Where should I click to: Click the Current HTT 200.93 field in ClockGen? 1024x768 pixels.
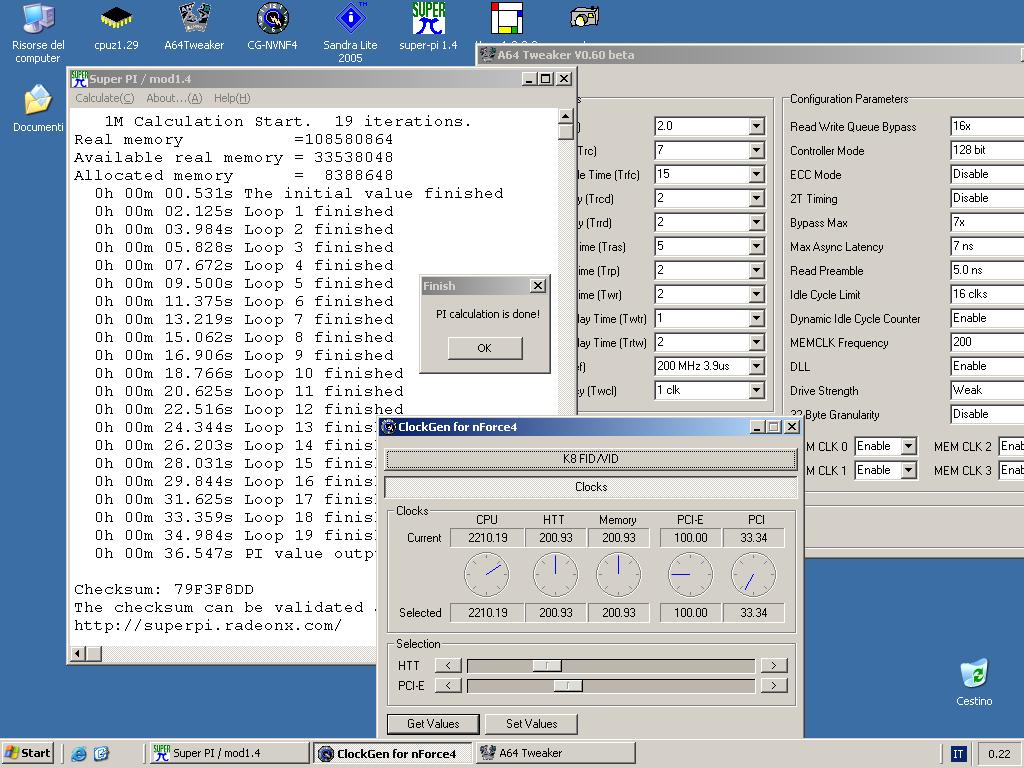(555, 537)
